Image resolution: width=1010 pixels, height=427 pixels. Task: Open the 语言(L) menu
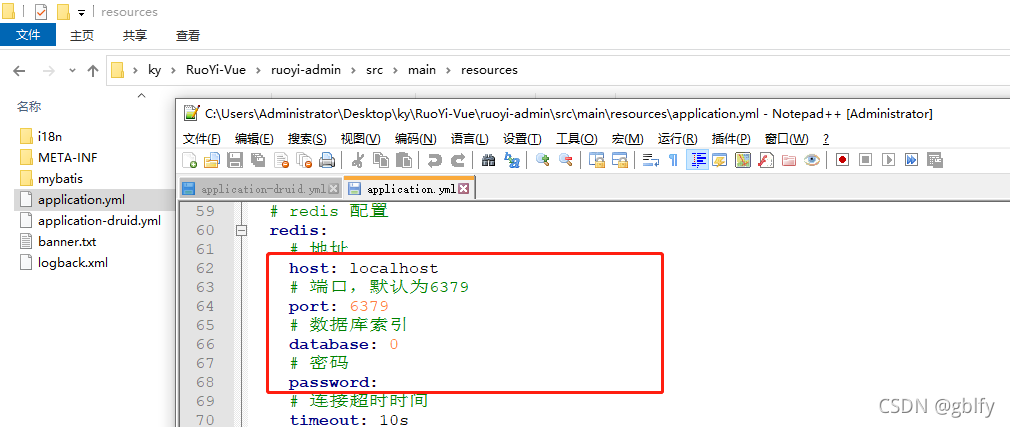470,139
